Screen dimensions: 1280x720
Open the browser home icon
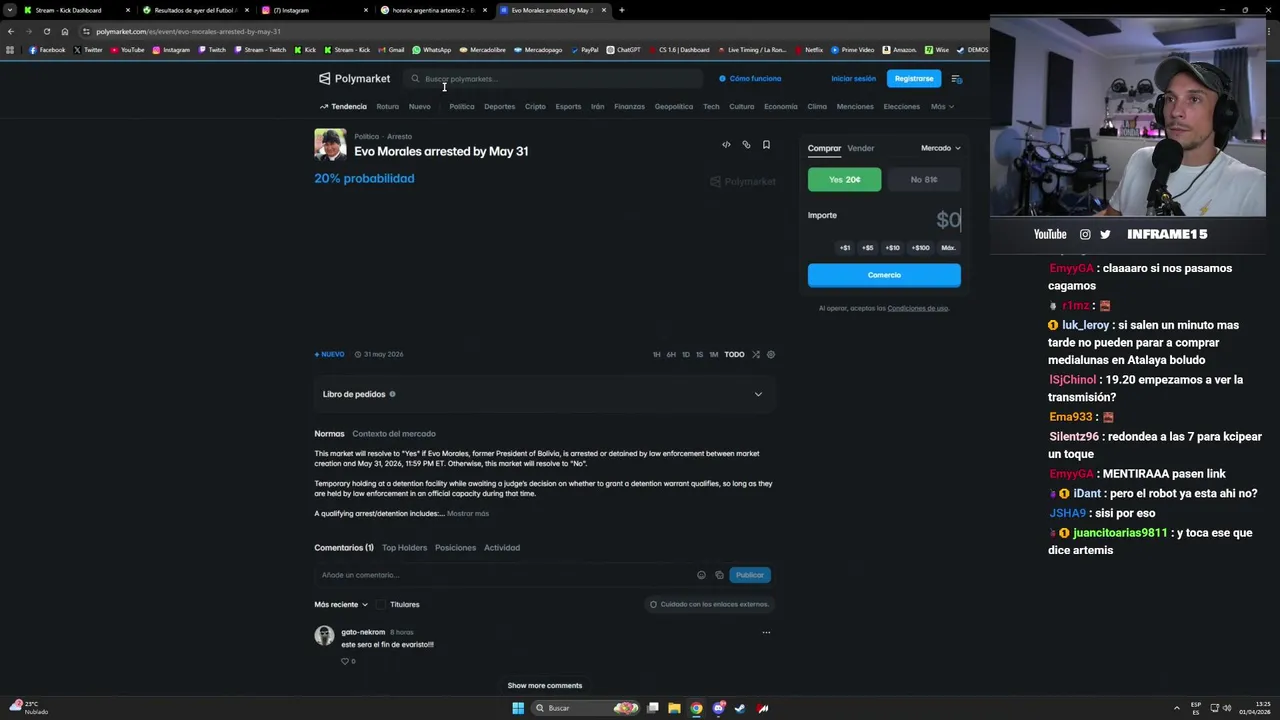click(65, 31)
